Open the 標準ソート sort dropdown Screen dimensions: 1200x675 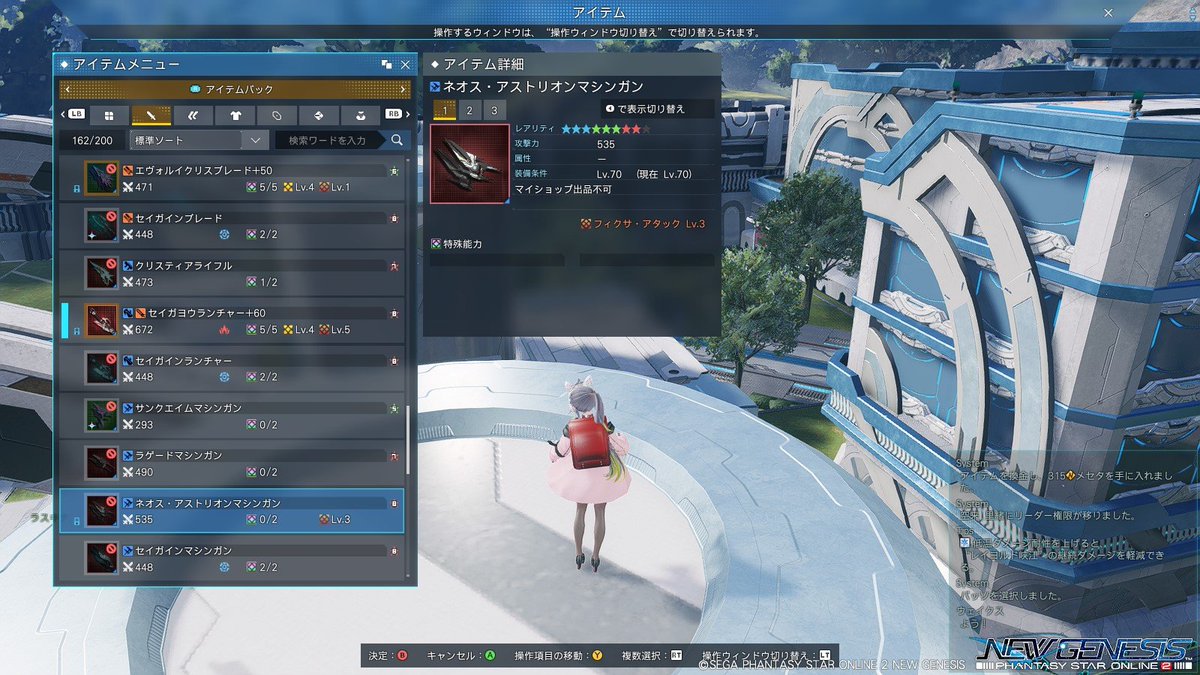[x=200, y=141]
